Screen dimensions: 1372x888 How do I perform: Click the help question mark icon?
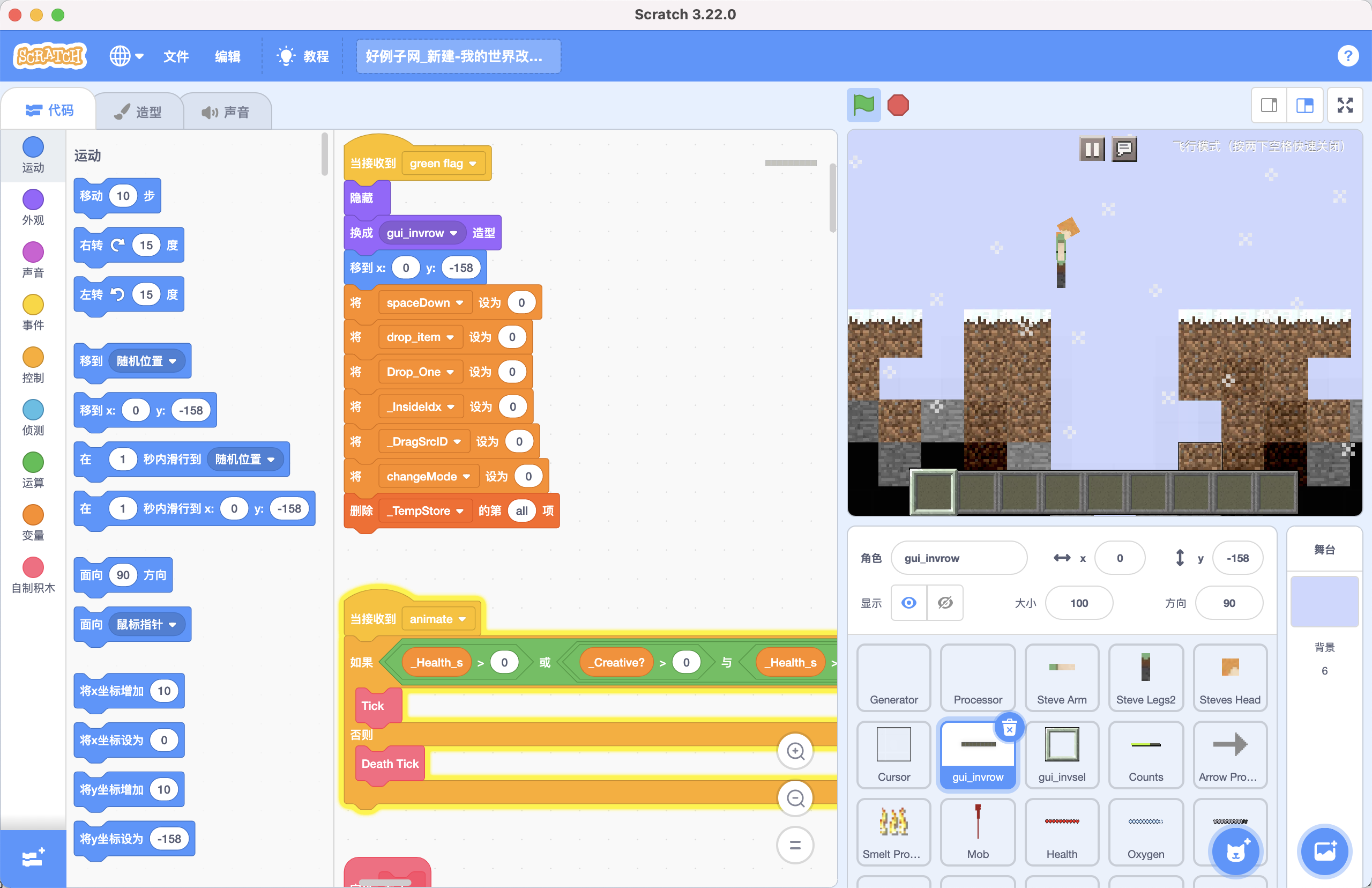[x=1347, y=56]
